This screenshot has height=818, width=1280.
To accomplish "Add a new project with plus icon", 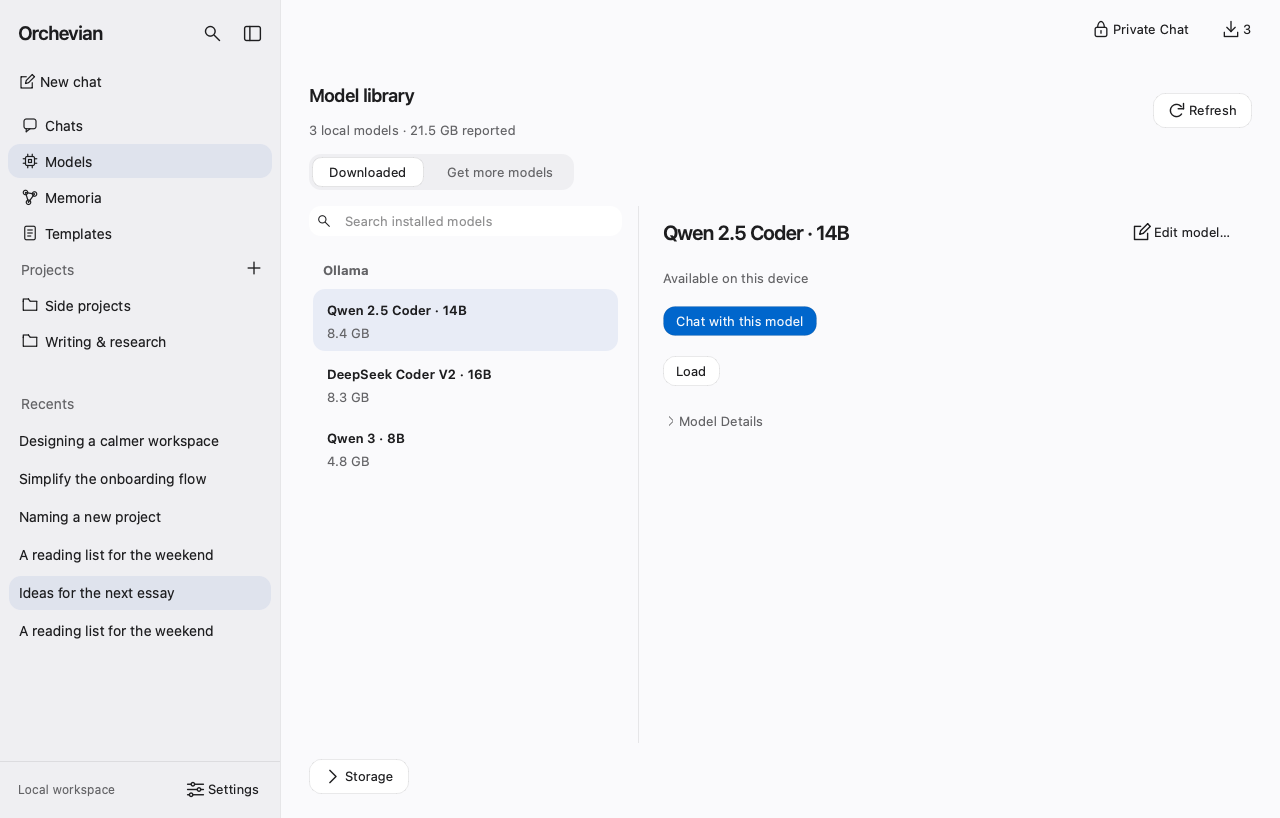I will 254,268.
